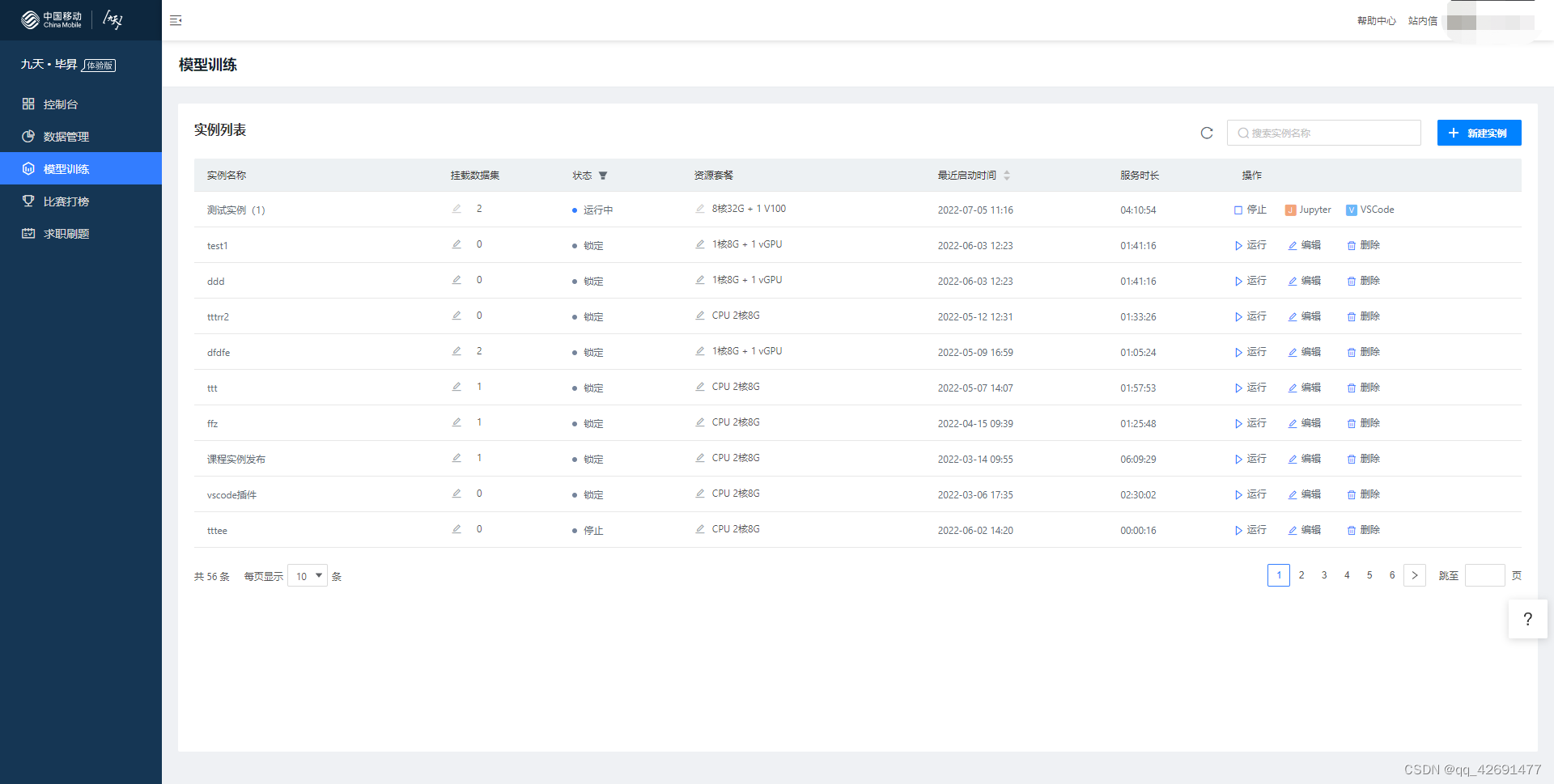
Task: Edit the ttee instance
Action: coord(1305,530)
